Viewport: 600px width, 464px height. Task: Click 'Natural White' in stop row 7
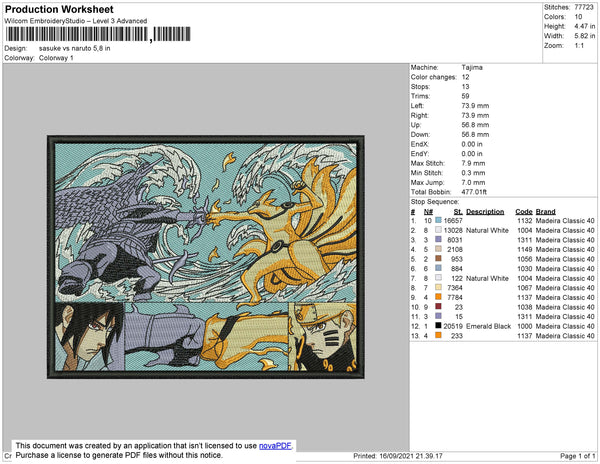pyautogui.click(x=488, y=278)
